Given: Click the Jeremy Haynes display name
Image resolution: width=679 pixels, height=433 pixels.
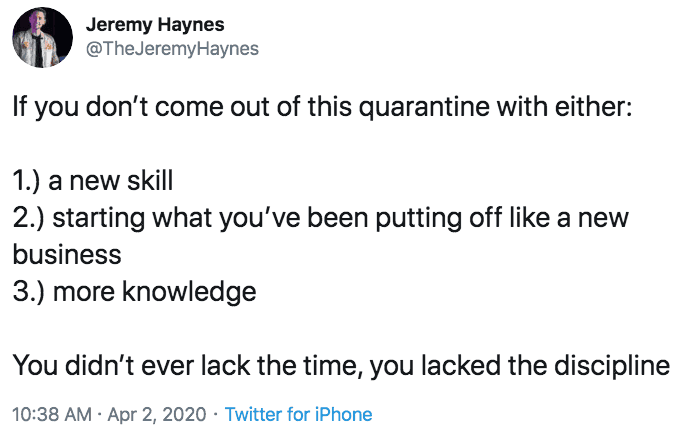Looking at the screenshot, I should click(155, 25).
